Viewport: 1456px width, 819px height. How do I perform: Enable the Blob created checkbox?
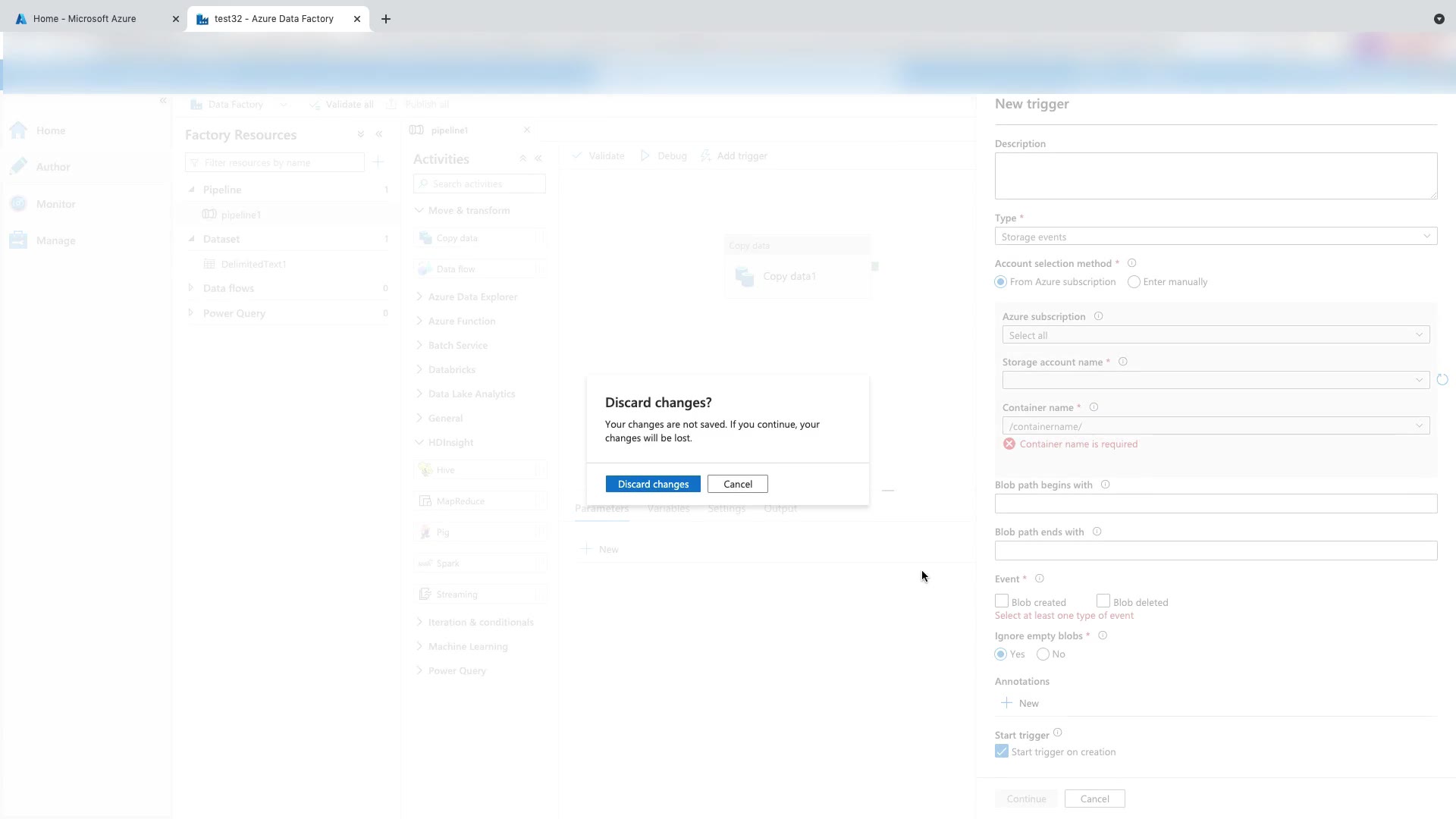[1002, 601]
